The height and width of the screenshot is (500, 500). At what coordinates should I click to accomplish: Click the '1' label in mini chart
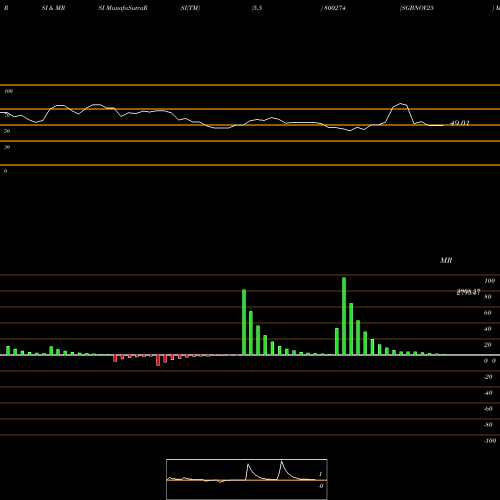click(x=320, y=474)
